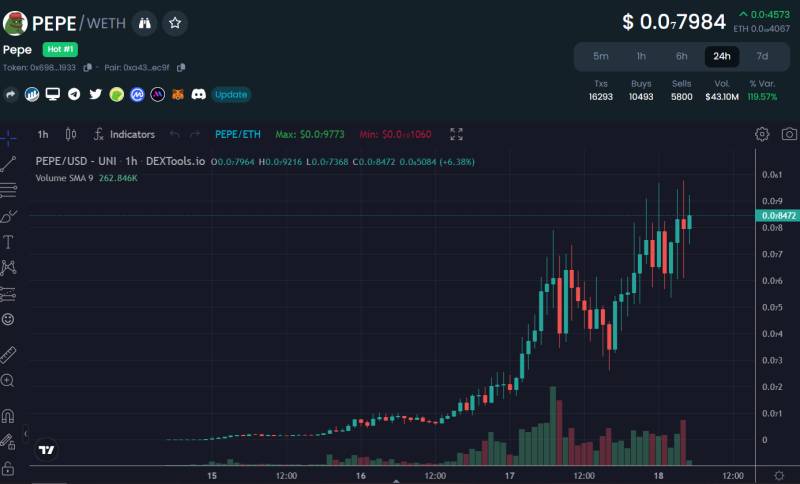Click the Volume SMA 9 legend

[86, 178]
